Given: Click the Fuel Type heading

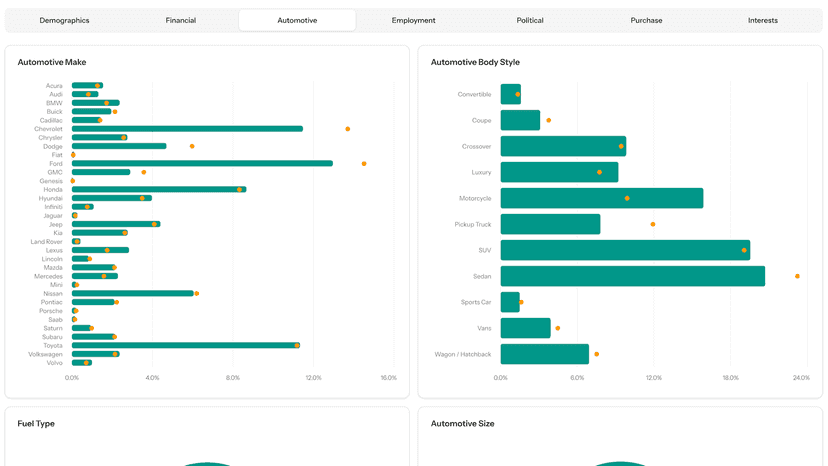Looking at the screenshot, I should tap(36, 424).
